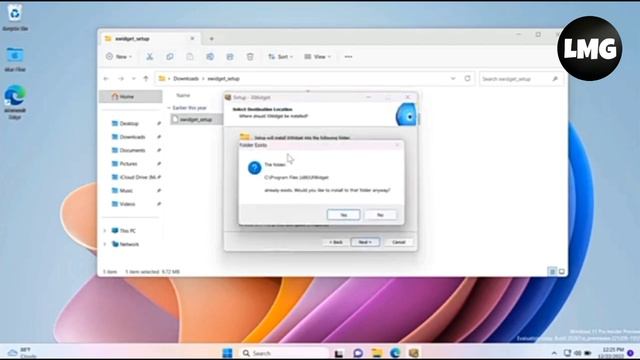This screenshot has width=640, height=360.
Task: Click the Share icon in File Explorer toolbar
Action: [x=230, y=57]
